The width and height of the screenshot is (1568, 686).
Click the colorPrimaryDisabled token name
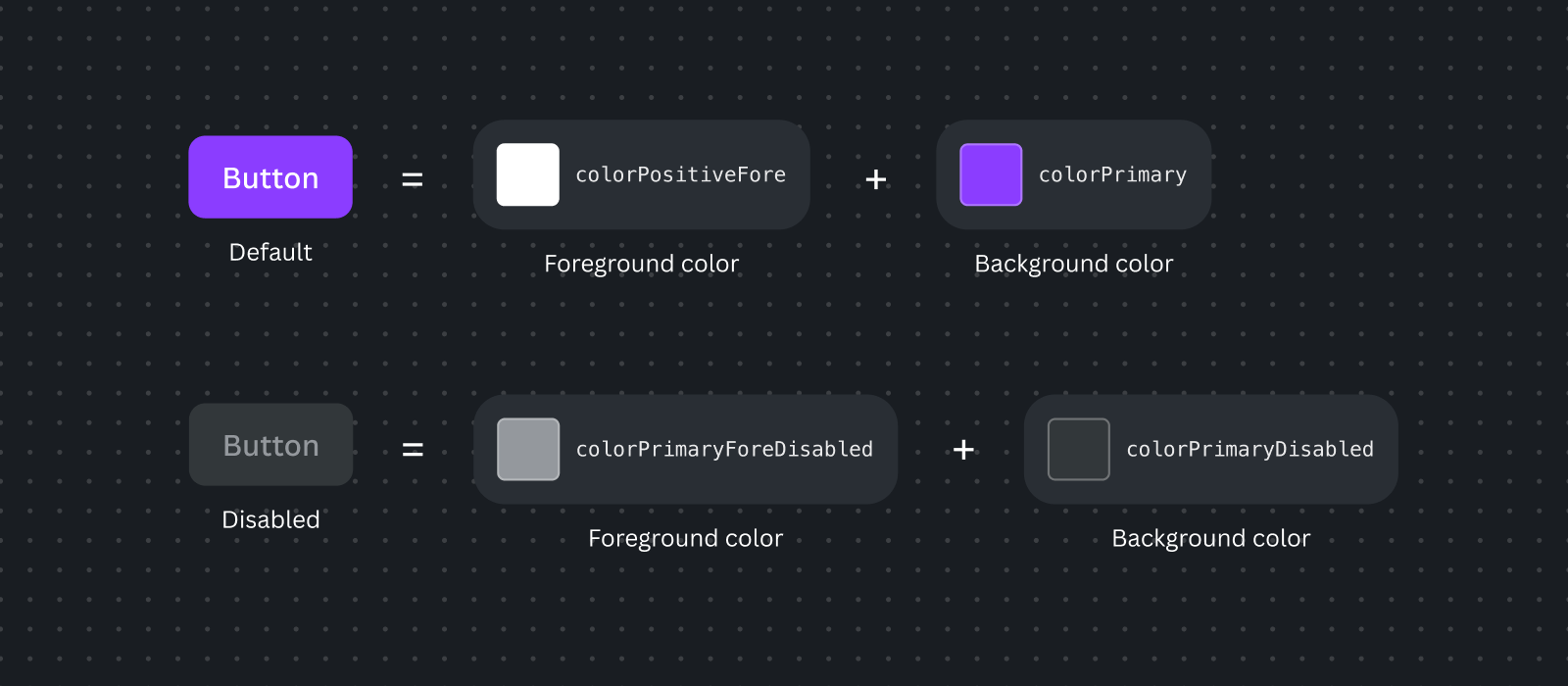coord(1250,449)
